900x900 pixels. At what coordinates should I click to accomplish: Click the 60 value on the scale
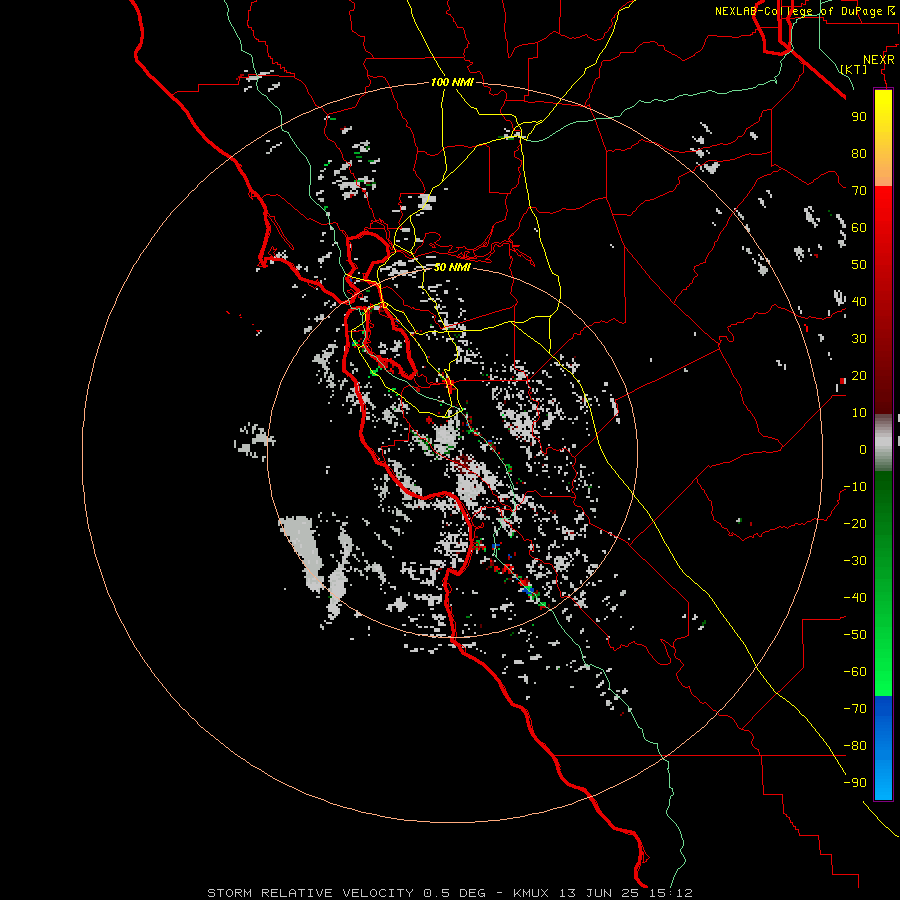(x=859, y=228)
